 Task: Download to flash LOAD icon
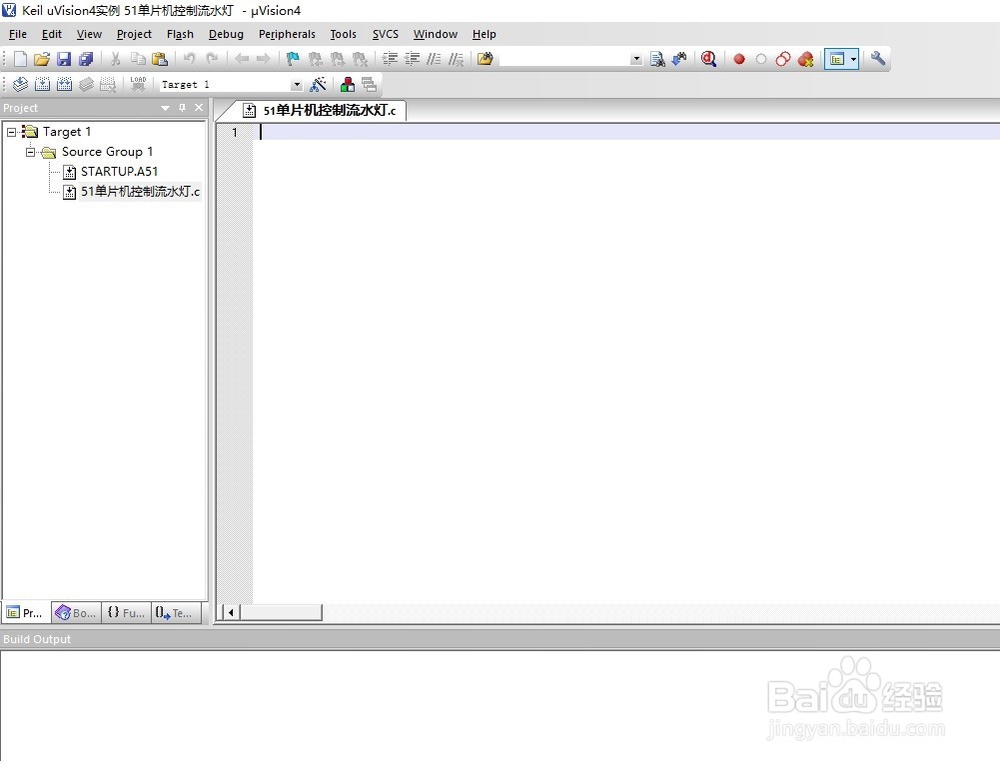pos(138,84)
